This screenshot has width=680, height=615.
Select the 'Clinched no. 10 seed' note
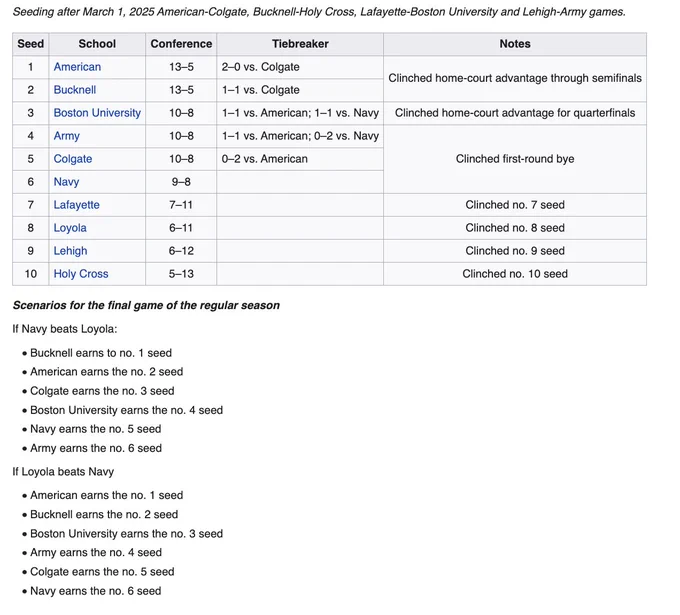[x=515, y=274]
